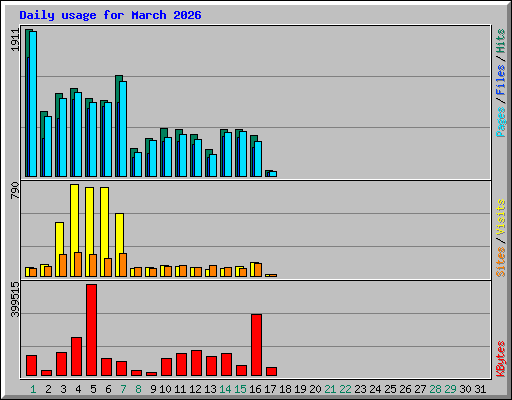Click the day label '19' on the x-axis

click(x=300, y=389)
